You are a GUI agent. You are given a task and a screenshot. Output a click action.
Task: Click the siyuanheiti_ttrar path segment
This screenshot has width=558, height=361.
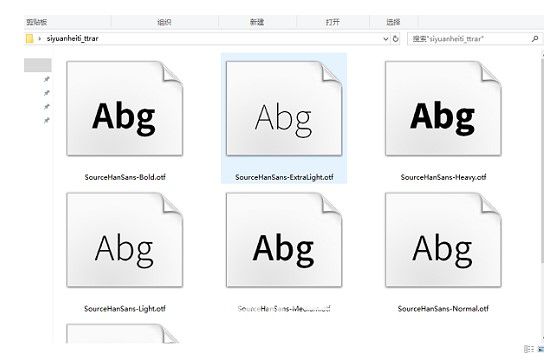(72, 38)
